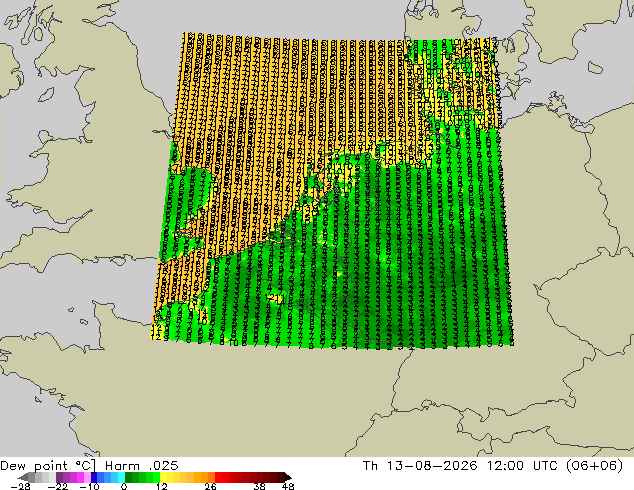This screenshot has height=490, width=634.
Task: Select the bright red legend swatch after '26'
Action: [218, 477]
